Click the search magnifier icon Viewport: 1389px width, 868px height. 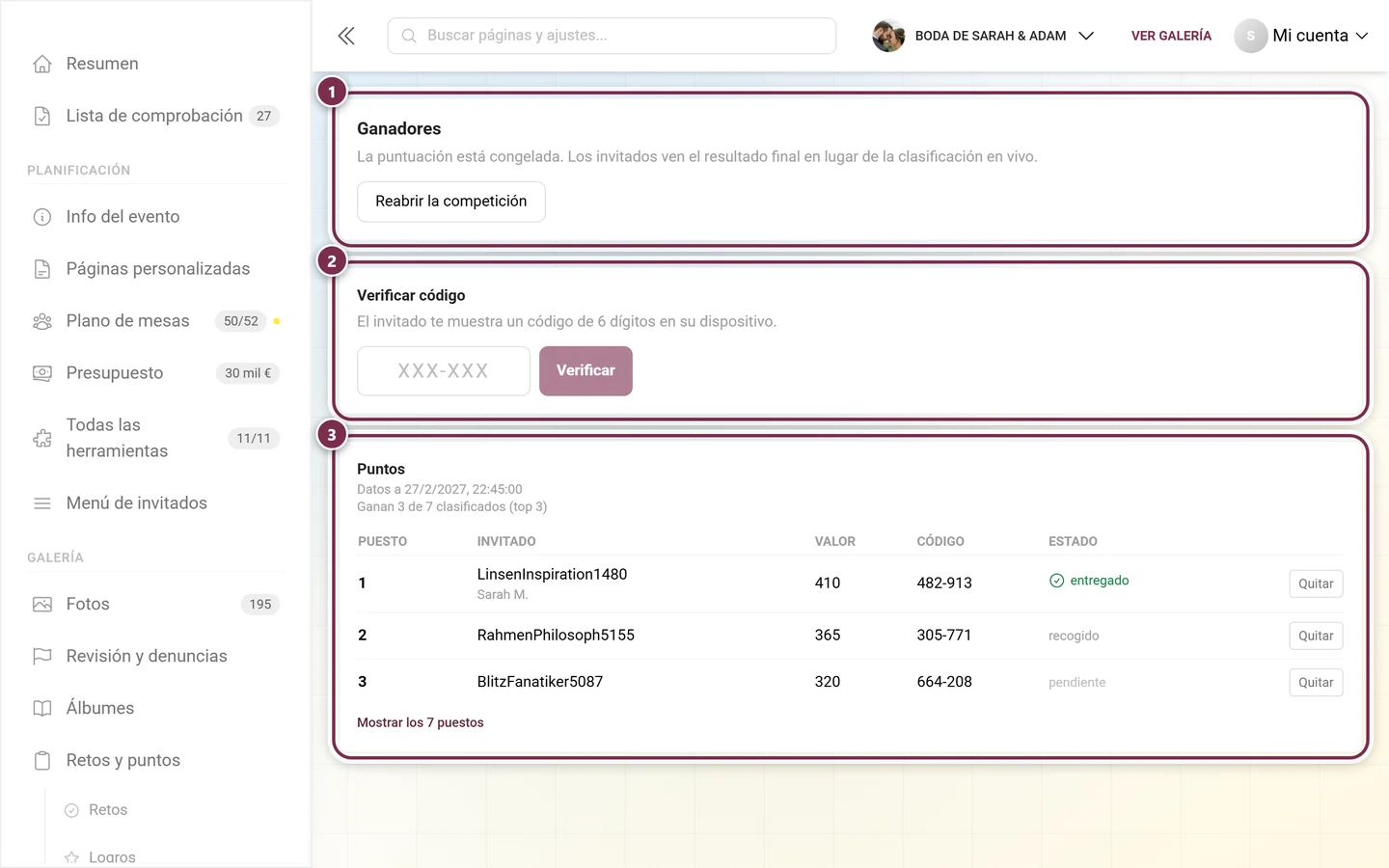click(x=409, y=36)
